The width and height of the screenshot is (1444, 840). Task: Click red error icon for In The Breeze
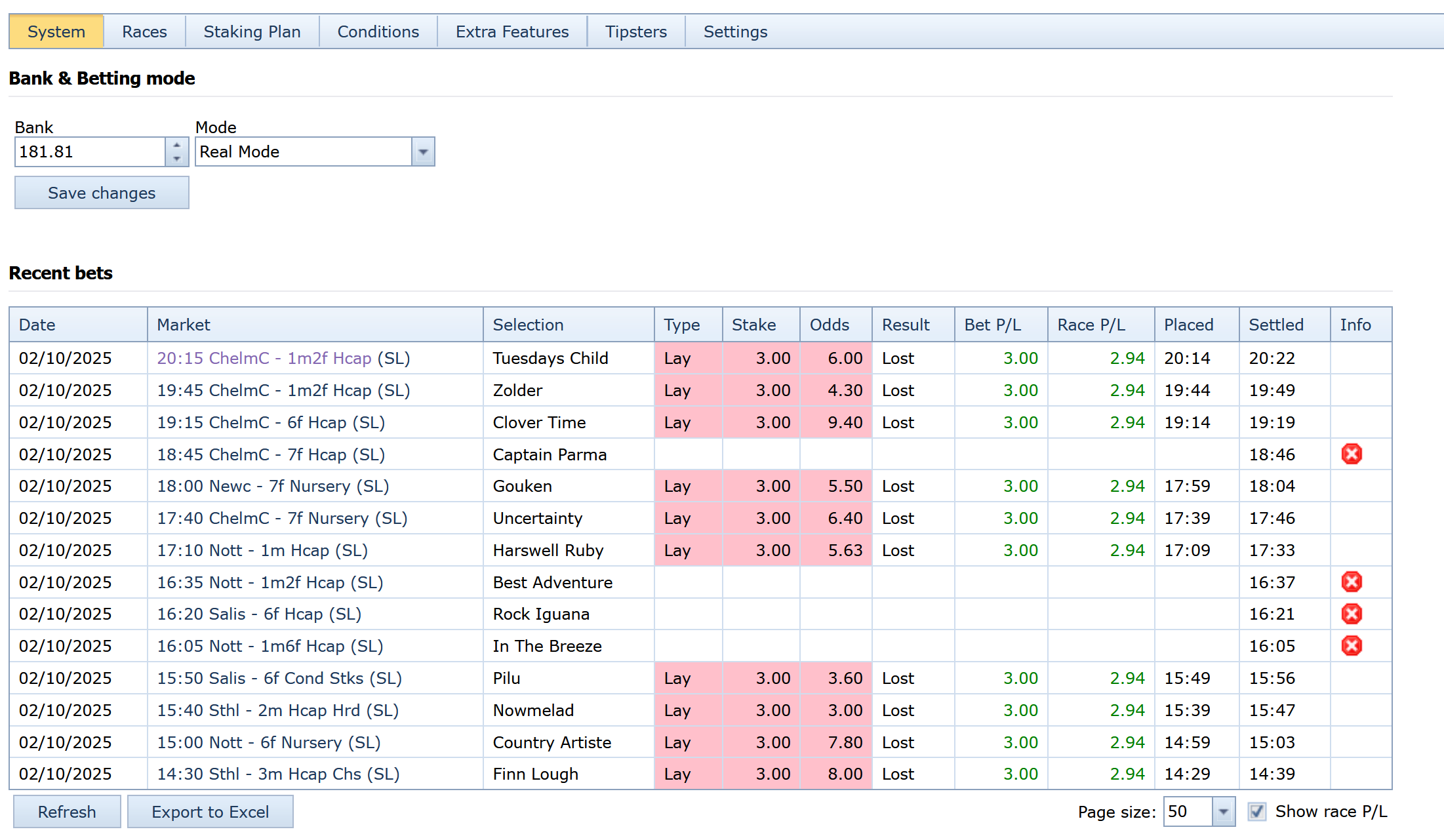(1351, 646)
